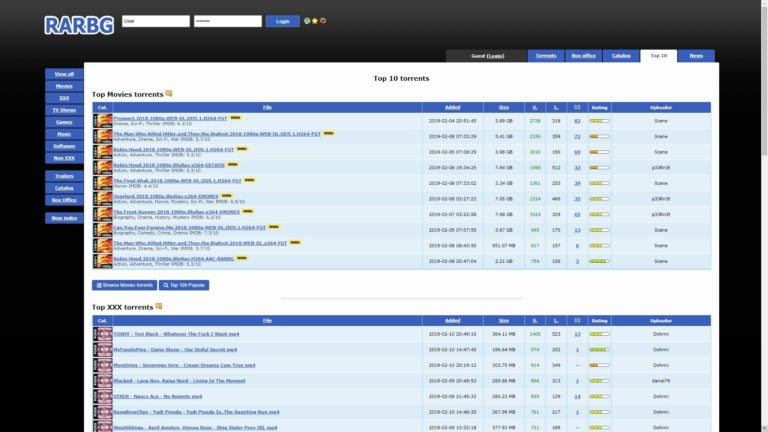Screen dimensions: 768x432
Task: Click the category icon for Prospect.2018 torrent
Action: coord(103,120)
